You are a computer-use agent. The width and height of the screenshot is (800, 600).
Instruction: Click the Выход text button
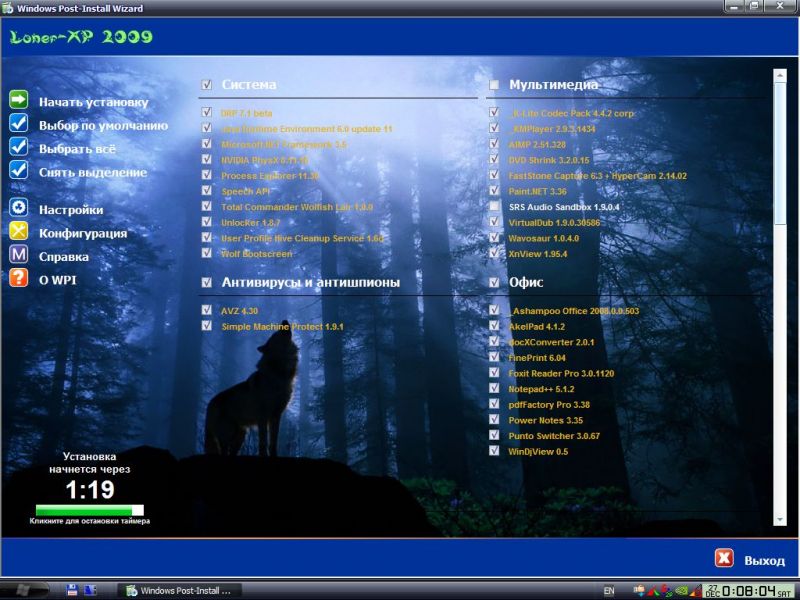coord(764,561)
